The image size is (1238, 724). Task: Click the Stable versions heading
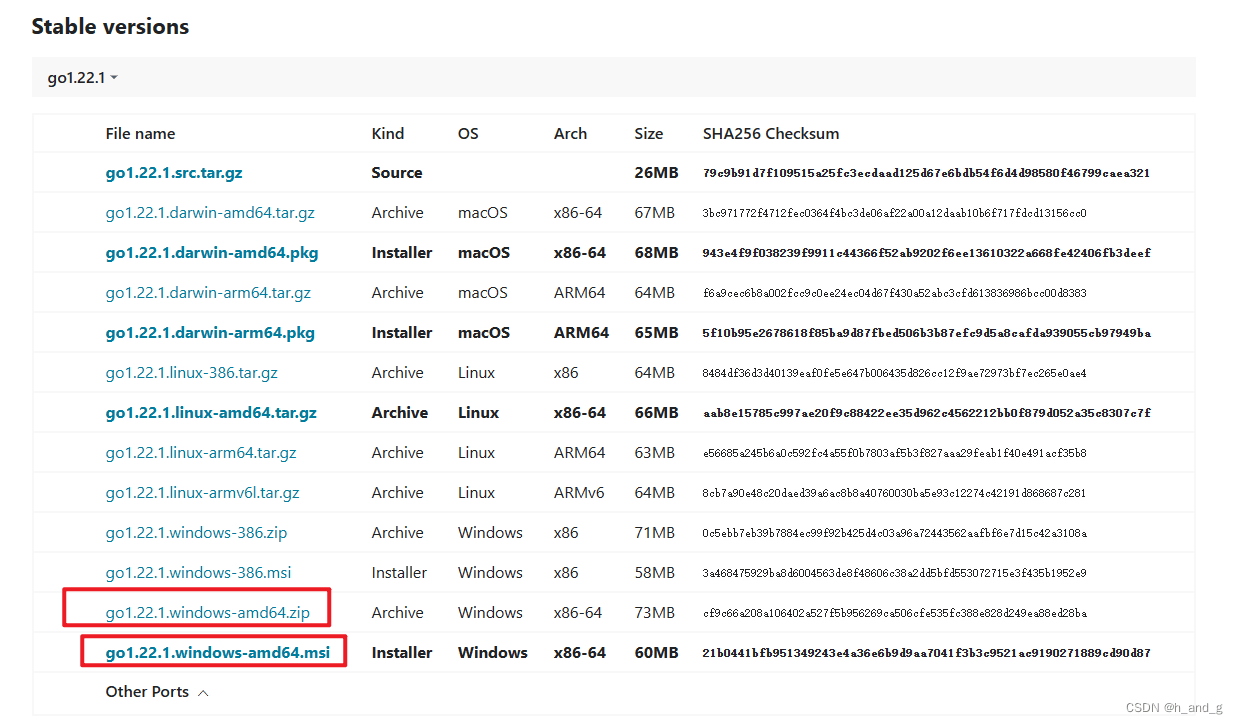(x=110, y=27)
